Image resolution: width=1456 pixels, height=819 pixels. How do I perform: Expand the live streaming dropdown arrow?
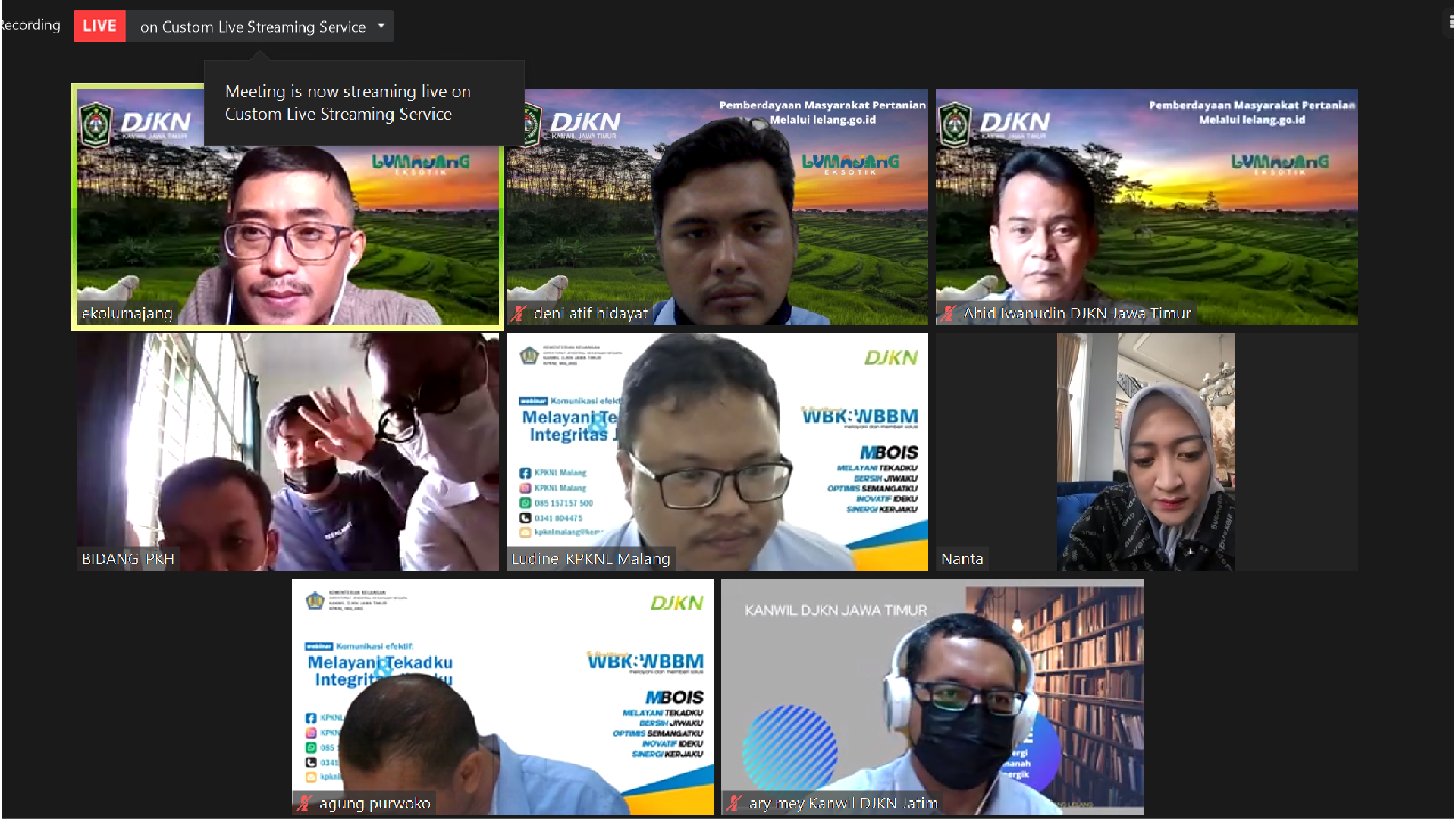coord(381,26)
